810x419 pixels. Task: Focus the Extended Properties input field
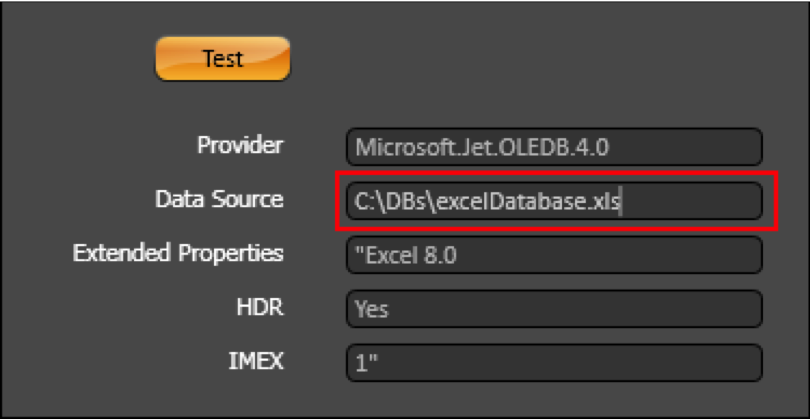pos(554,255)
